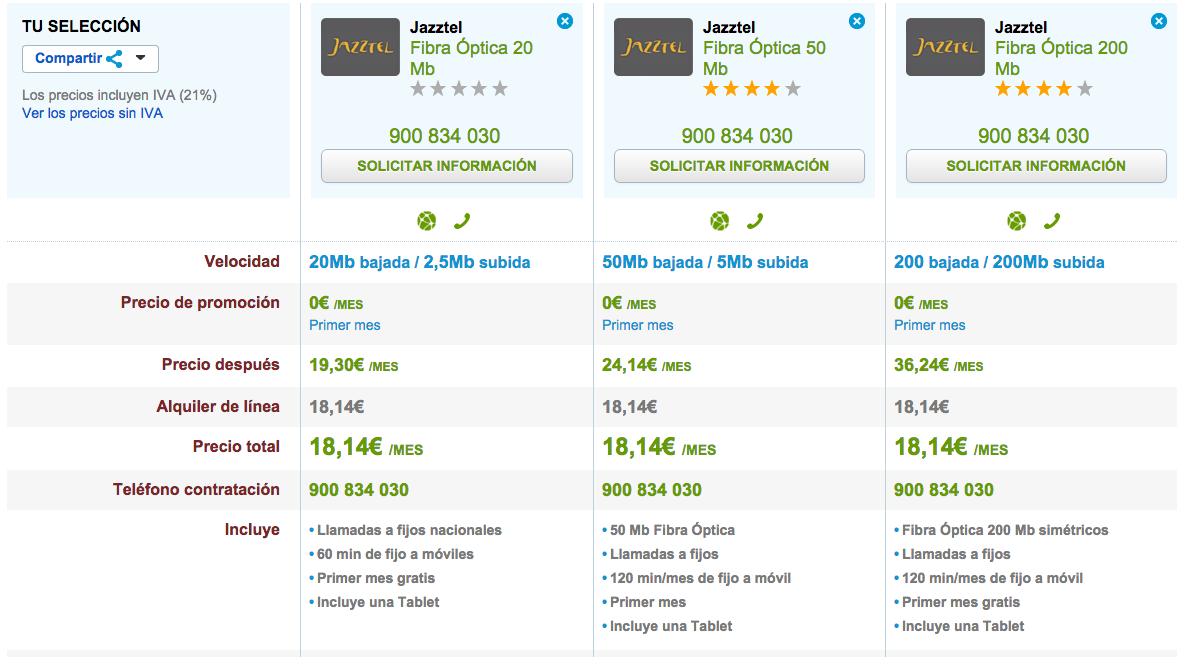
Task: Click header phone number of Fibra Óptica 200 Mb
Action: click(x=1034, y=136)
